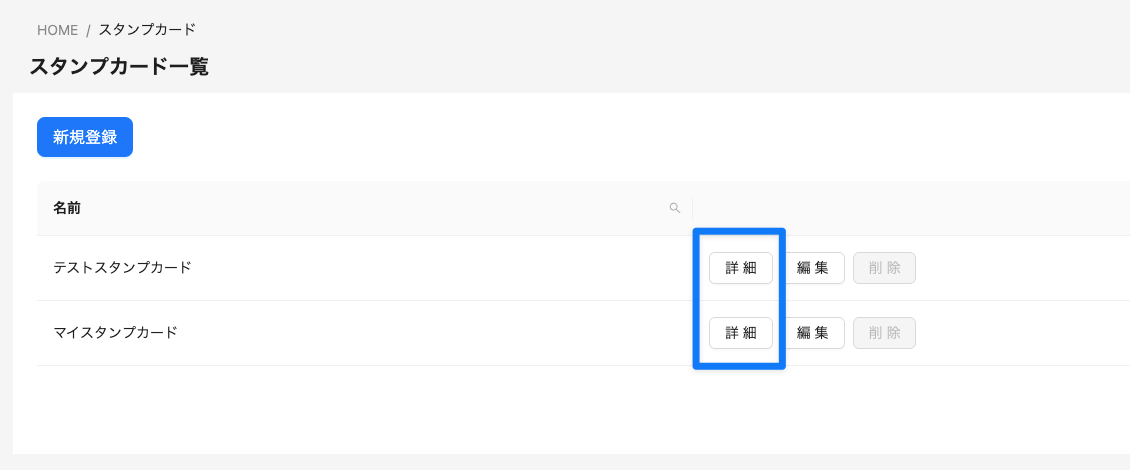Go to HOME via breadcrumb
1130x470 pixels.
(x=57, y=30)
